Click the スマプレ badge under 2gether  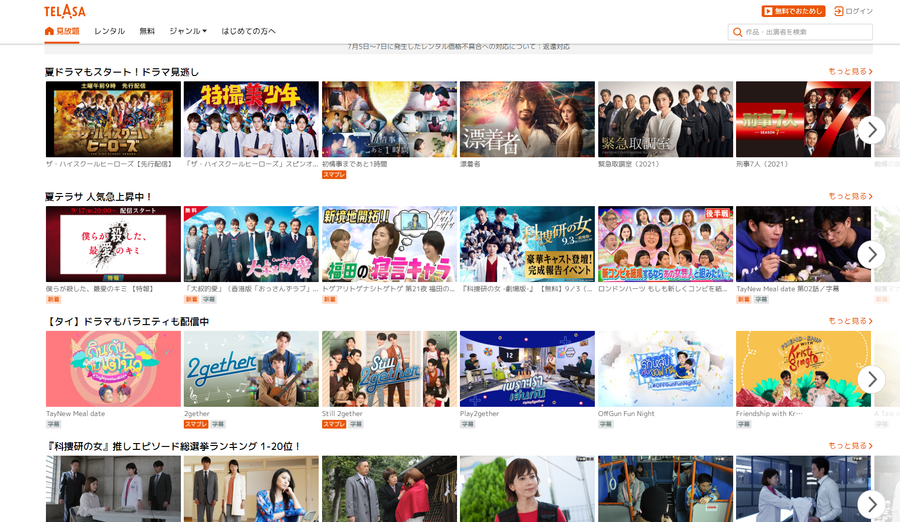point(196,424)
